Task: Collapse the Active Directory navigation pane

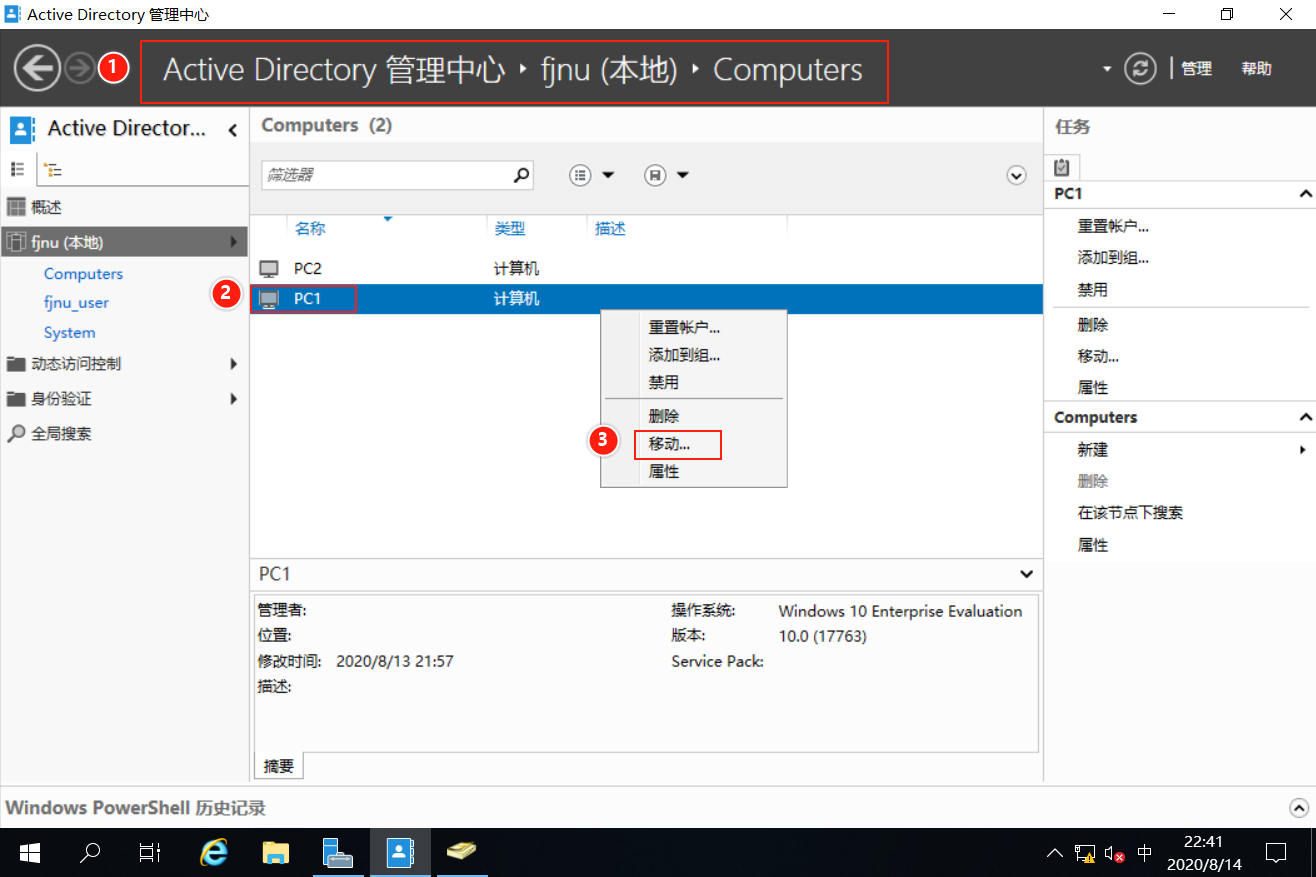Action: point(232,129)
